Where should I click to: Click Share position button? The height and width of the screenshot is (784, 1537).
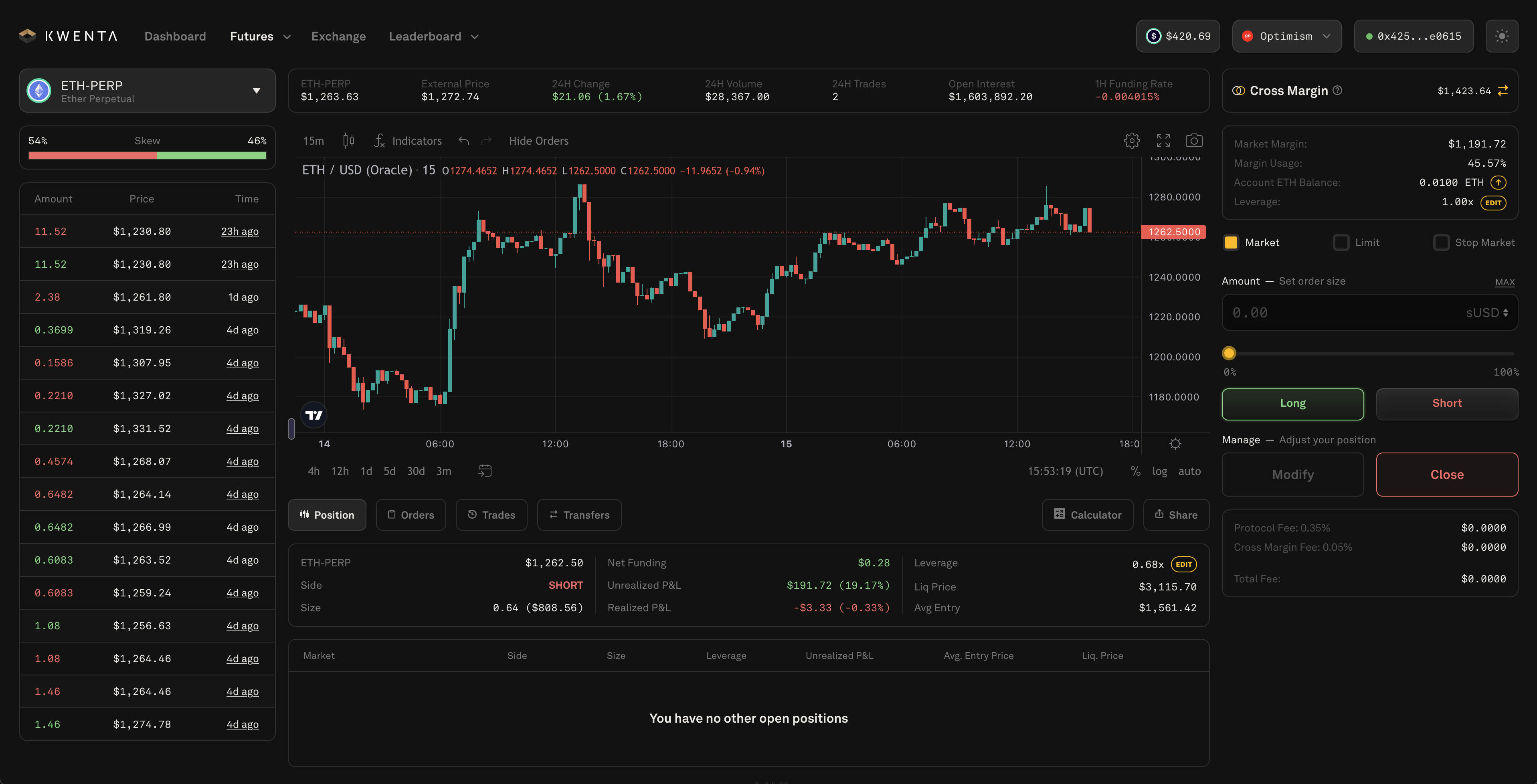(1176, 515)
